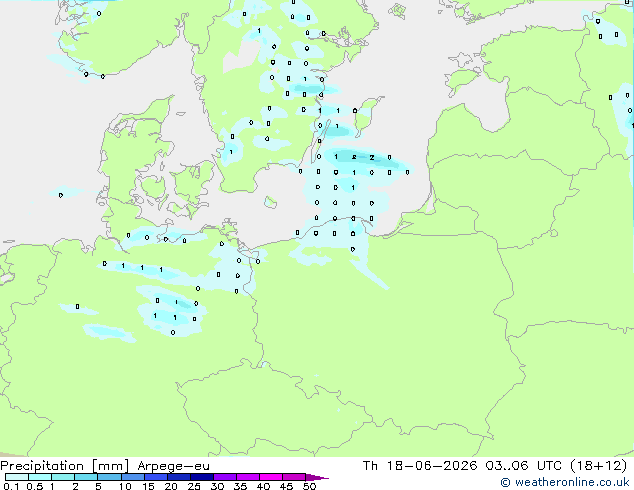Click the 'Precipitation [mm]' title text

[65, 466]
